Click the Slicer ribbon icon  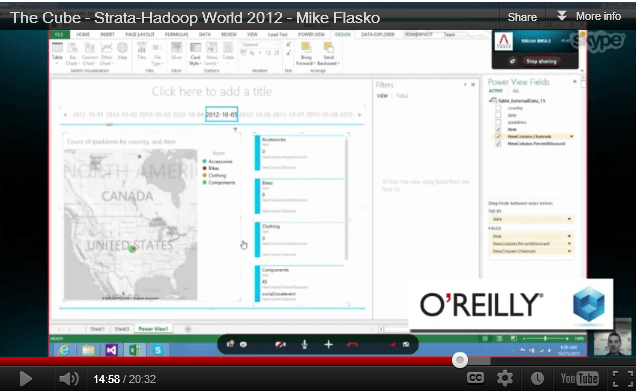(x=176, y=51)
